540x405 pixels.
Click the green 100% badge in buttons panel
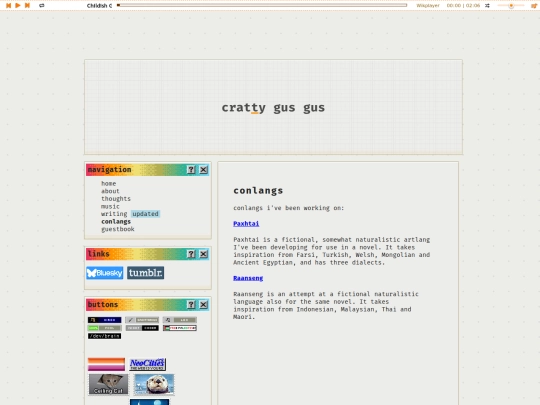click(104, 328)
